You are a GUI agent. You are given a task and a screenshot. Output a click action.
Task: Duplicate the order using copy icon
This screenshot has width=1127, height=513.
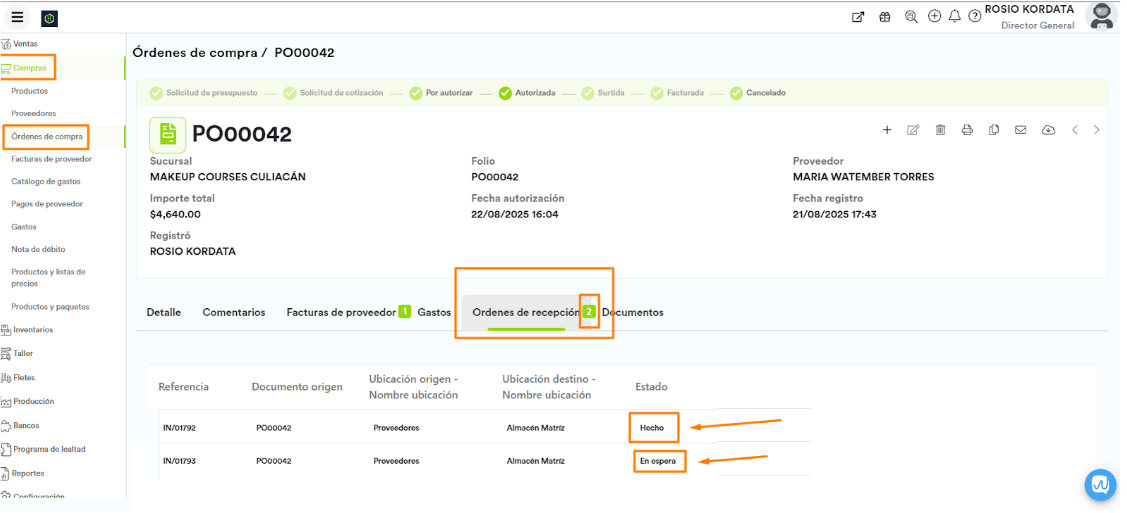click(x=994, y=130)
